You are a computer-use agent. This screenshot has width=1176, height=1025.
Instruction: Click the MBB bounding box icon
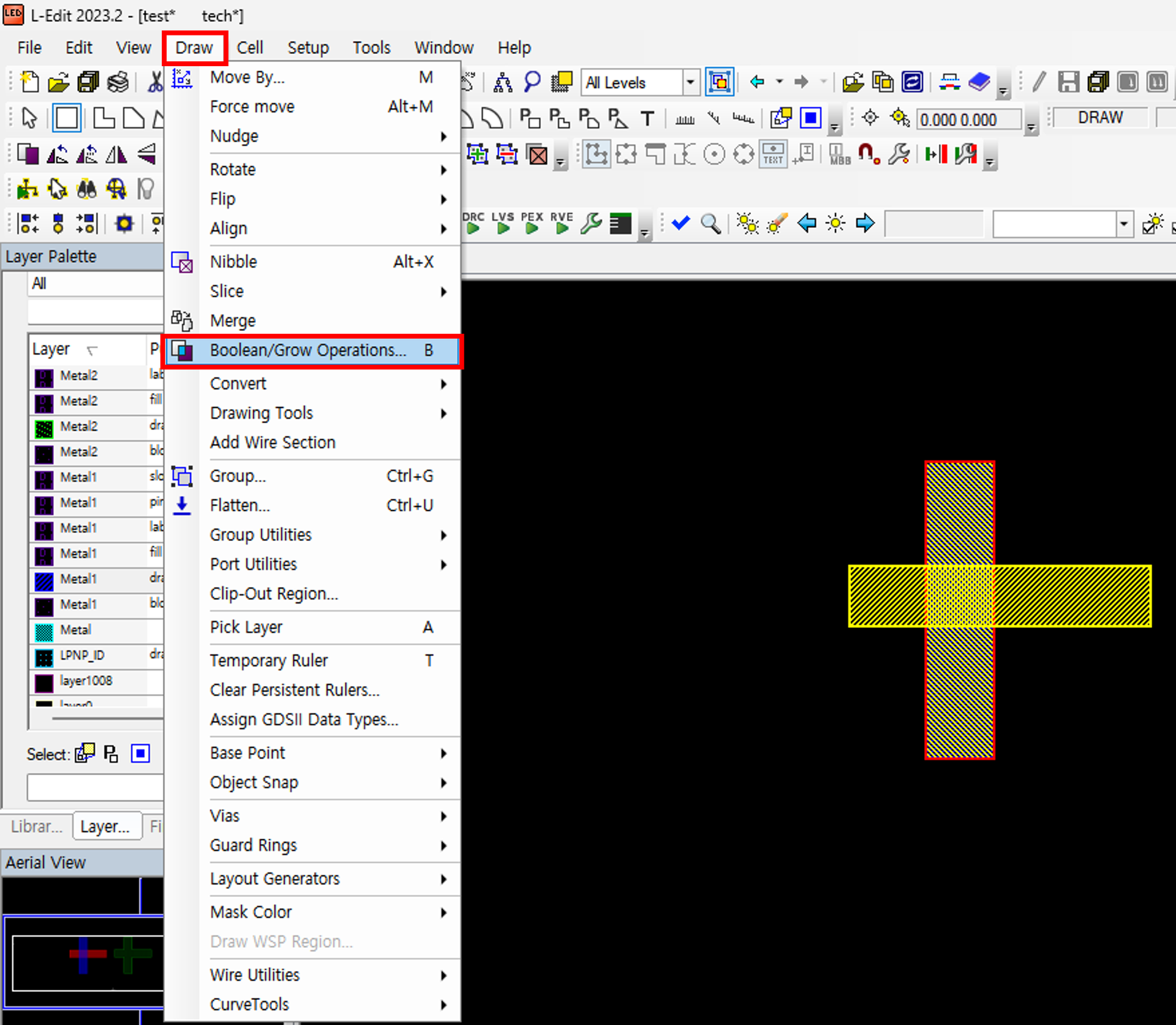[x=838, y=154]
